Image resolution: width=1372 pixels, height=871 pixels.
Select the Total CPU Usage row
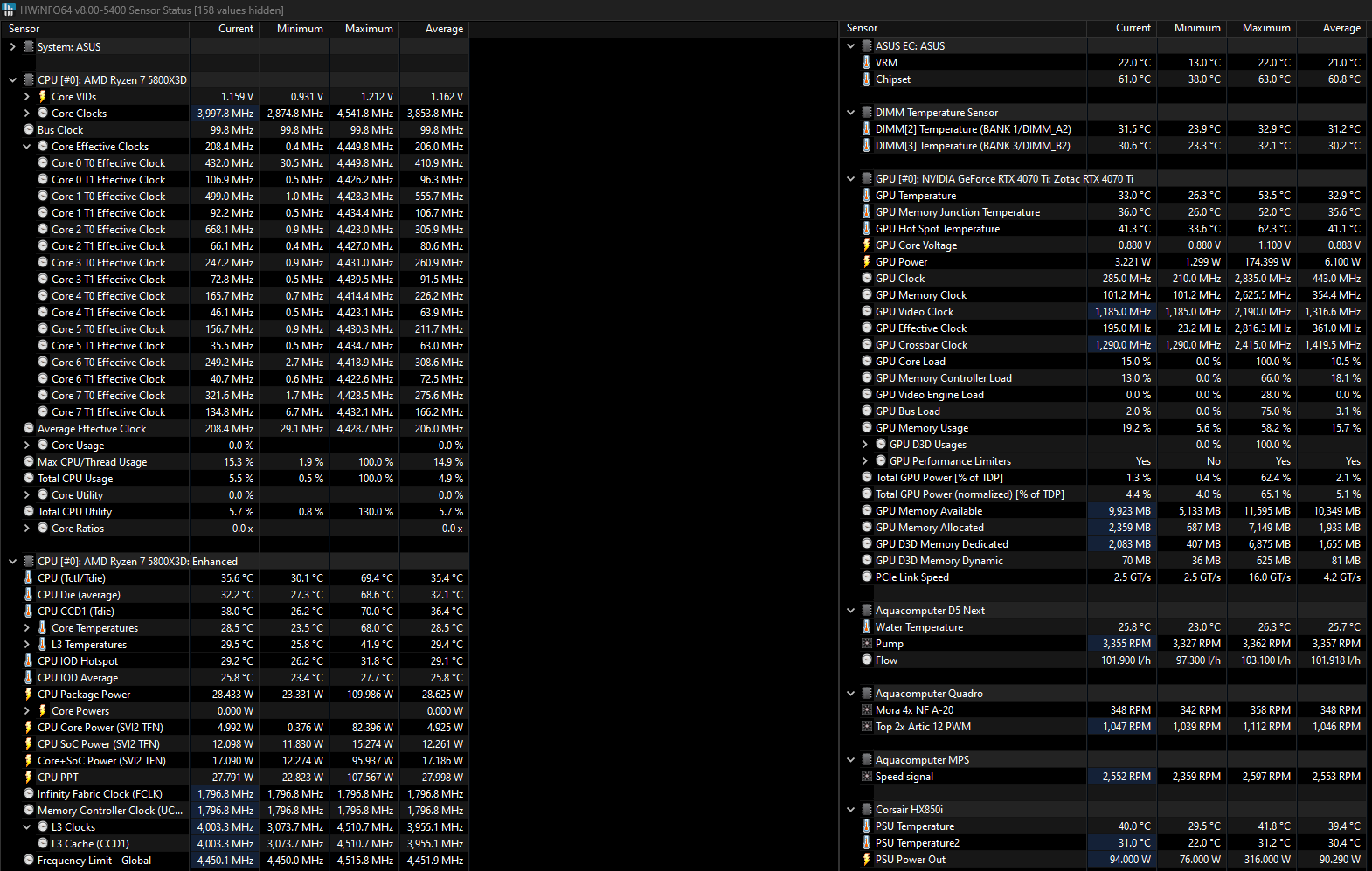pyautogui.click(x=234, y=478)
